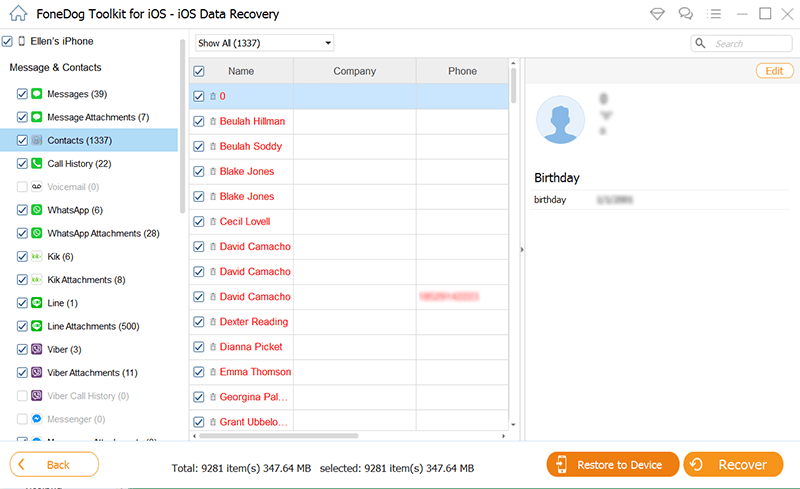
Task: Click the Line app icon
Action: coord(37,303)
